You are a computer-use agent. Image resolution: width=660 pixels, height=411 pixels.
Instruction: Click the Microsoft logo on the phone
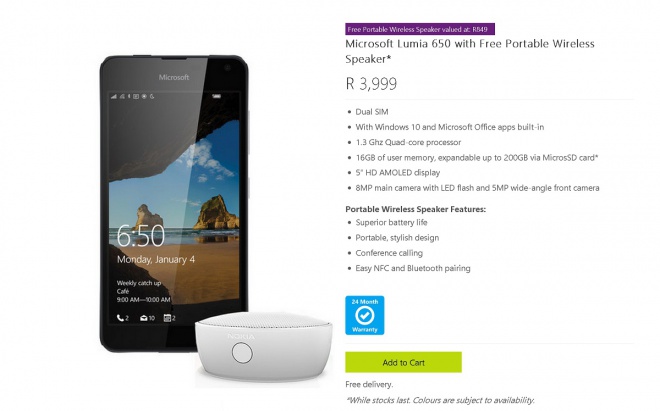click(x=174, y=77)
